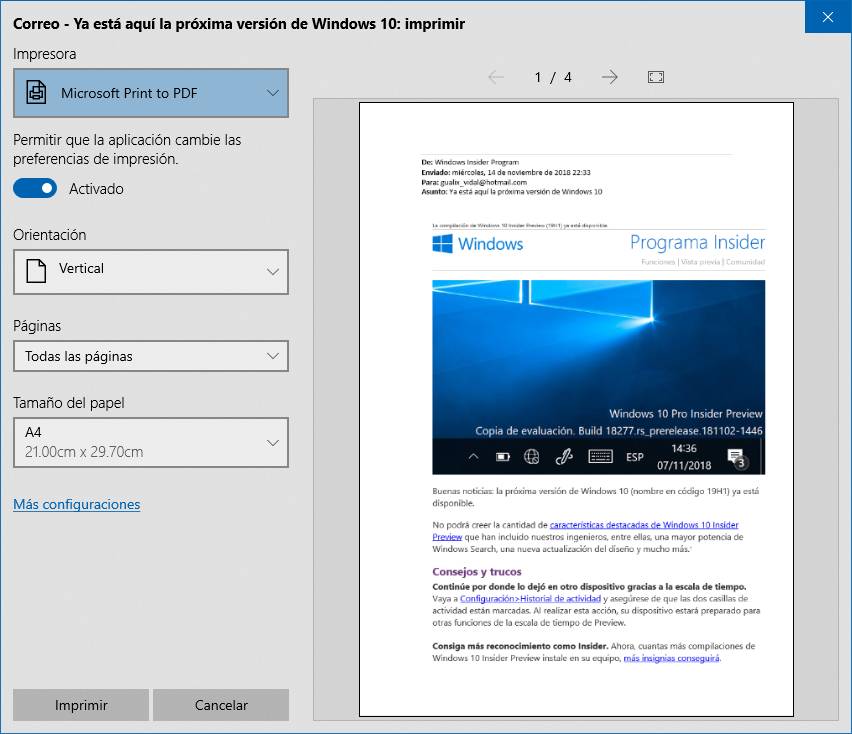The width and height of the screenshot is (852, 734).
Task: Click the características destacadas de Windows 10 link
Action: point(644,524)
